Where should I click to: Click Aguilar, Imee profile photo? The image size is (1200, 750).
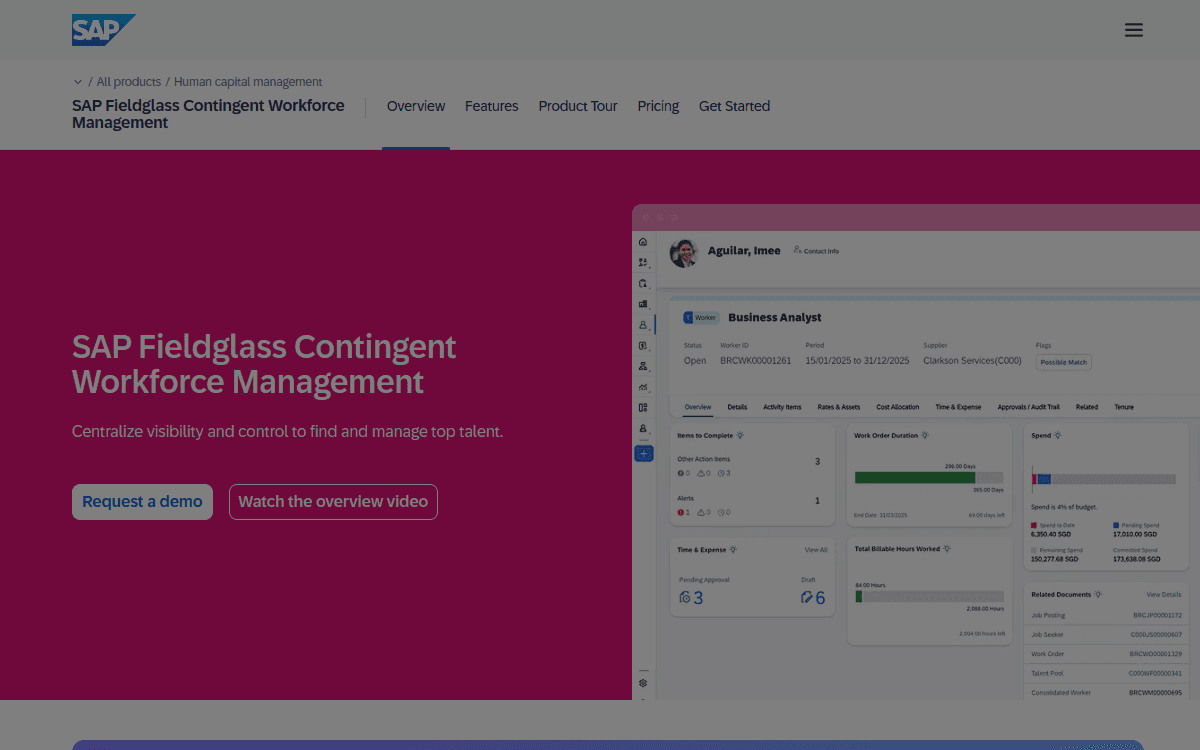[684, 253]
